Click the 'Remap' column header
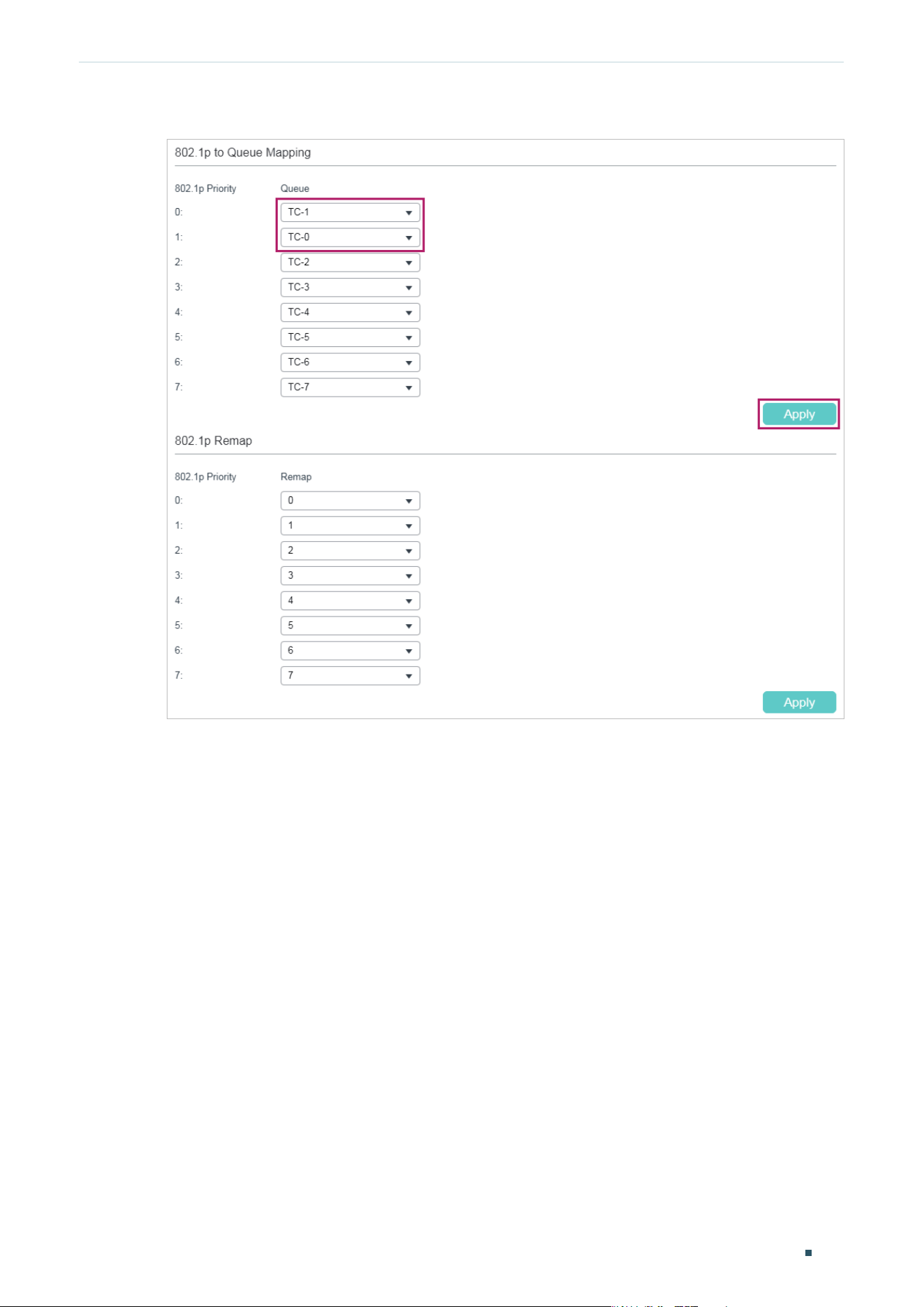The image size is (924, 1307). (296, 477)
